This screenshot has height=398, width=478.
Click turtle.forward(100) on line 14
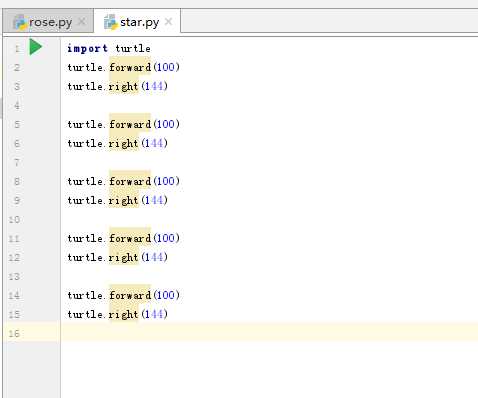(123, 295)
